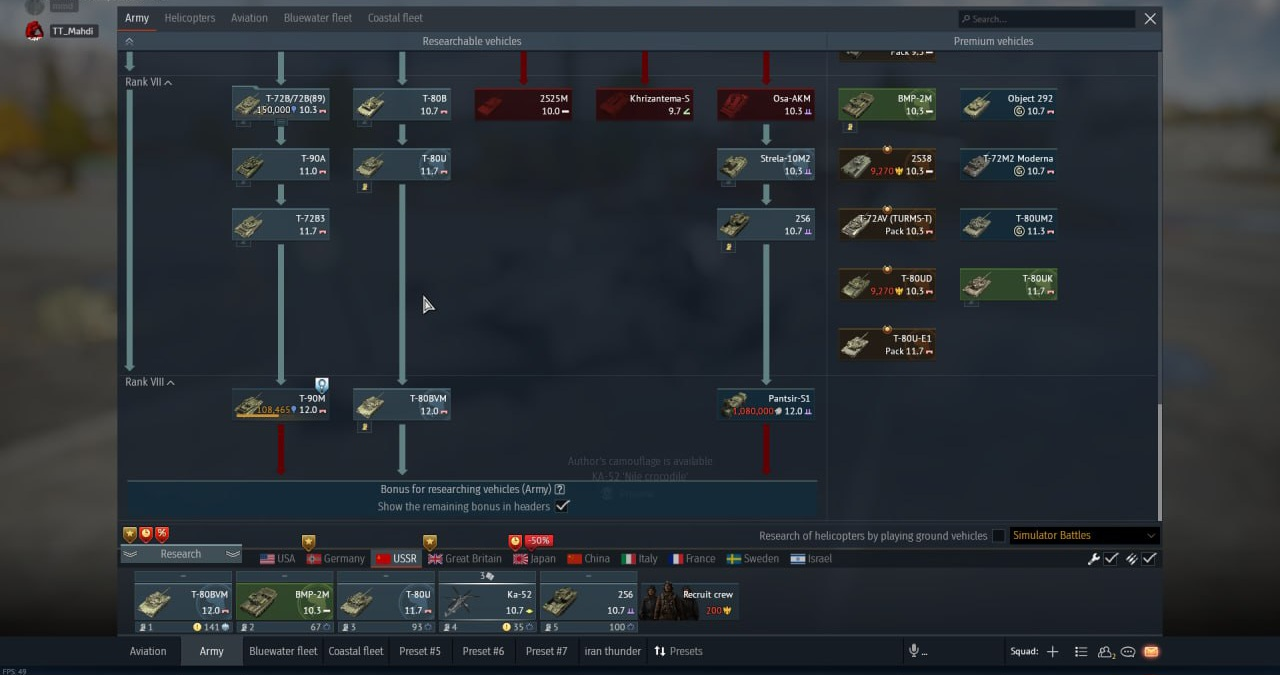Select the premium T-80UK tank
Image resolution: width=1280 pixels, height=675 pixels.
[1008, 285]
